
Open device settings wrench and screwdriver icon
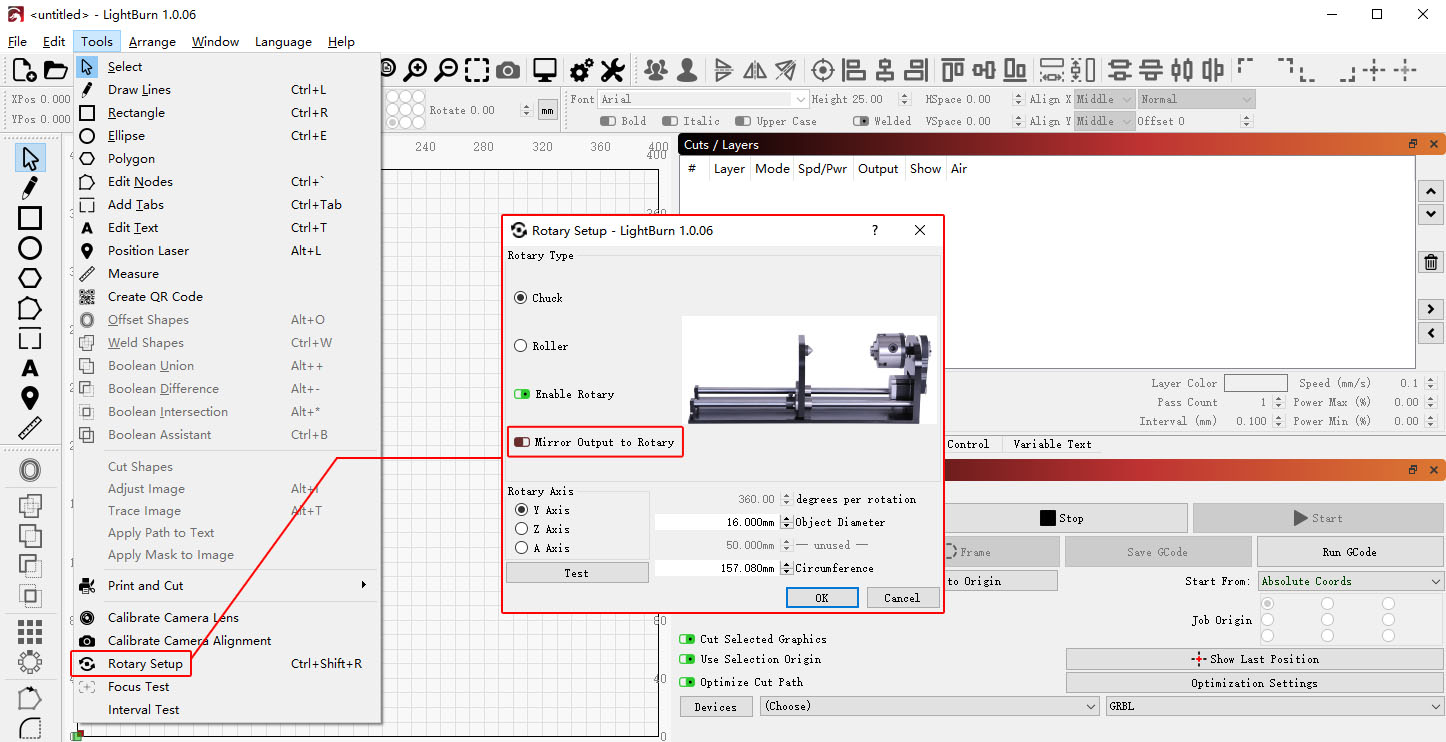(x=612, y=70)
